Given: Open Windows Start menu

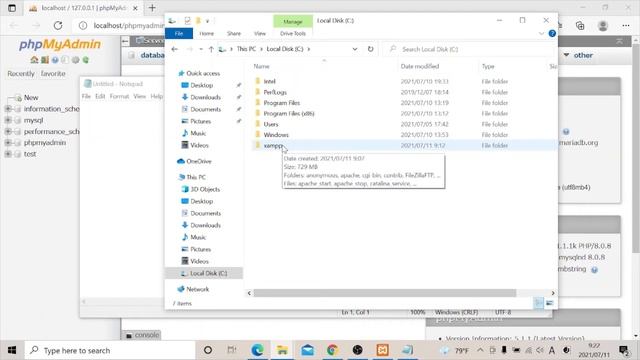Looking at the screenshot, I should tap(12, 350).
